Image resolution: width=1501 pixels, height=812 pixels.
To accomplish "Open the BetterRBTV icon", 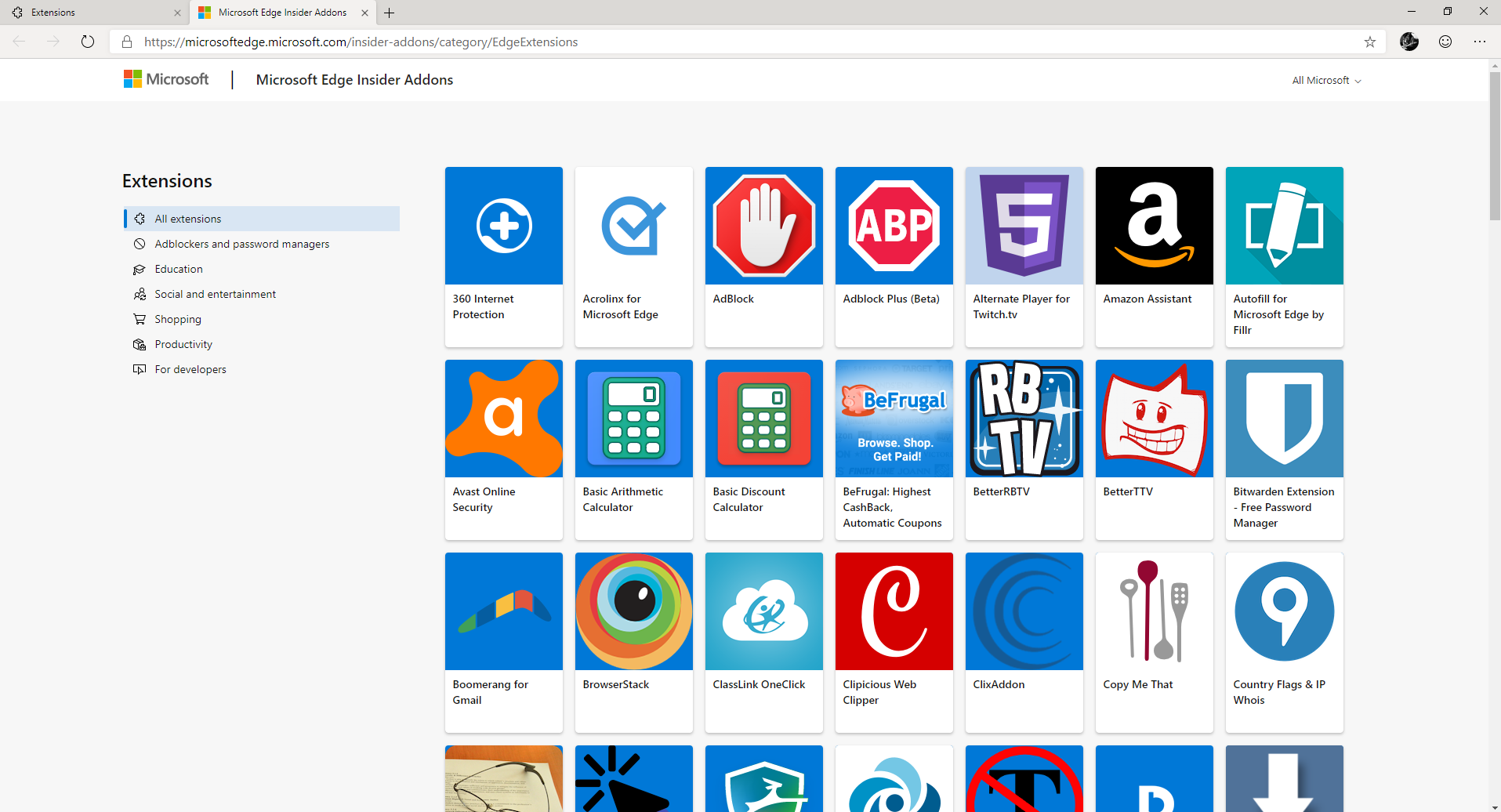I will click(x=1024, y=419).
